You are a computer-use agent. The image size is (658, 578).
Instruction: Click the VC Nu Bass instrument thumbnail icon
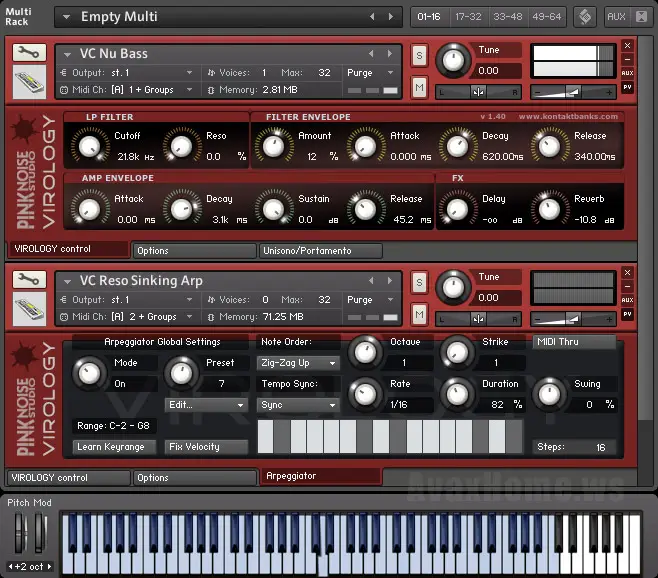[x=29, y=82]
